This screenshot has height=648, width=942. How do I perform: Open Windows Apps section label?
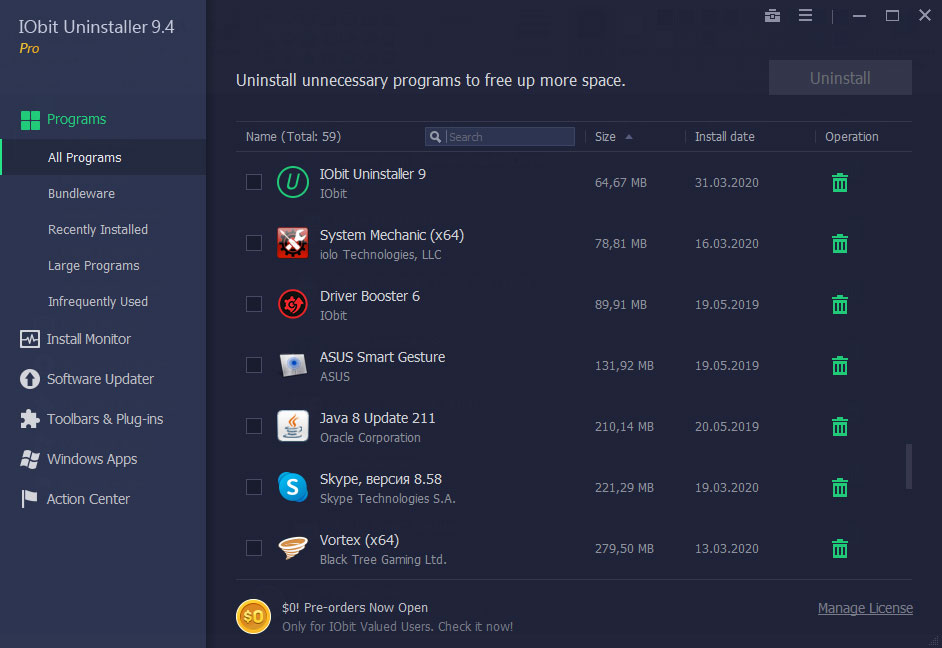pos(92,459)
